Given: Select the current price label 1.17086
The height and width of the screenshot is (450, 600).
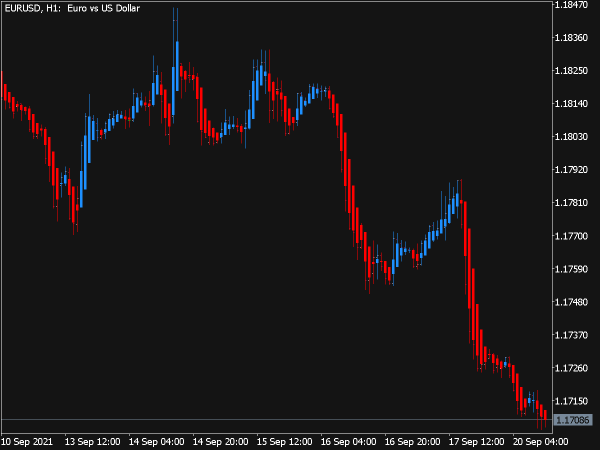Looking at the screenshot, I should pos(572,420).
